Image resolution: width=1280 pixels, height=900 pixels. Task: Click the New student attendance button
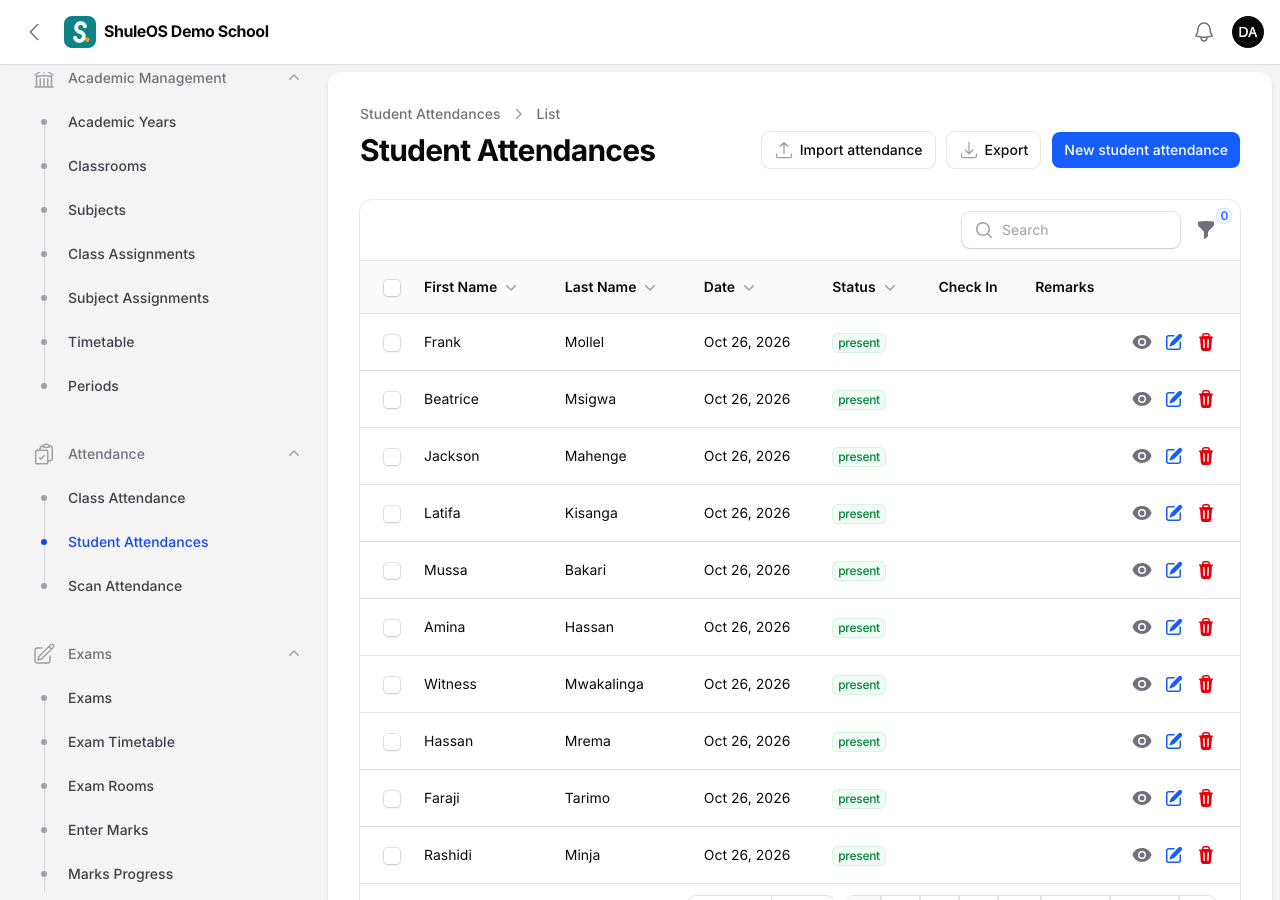pyautogui.click(x=1146, y=150)
